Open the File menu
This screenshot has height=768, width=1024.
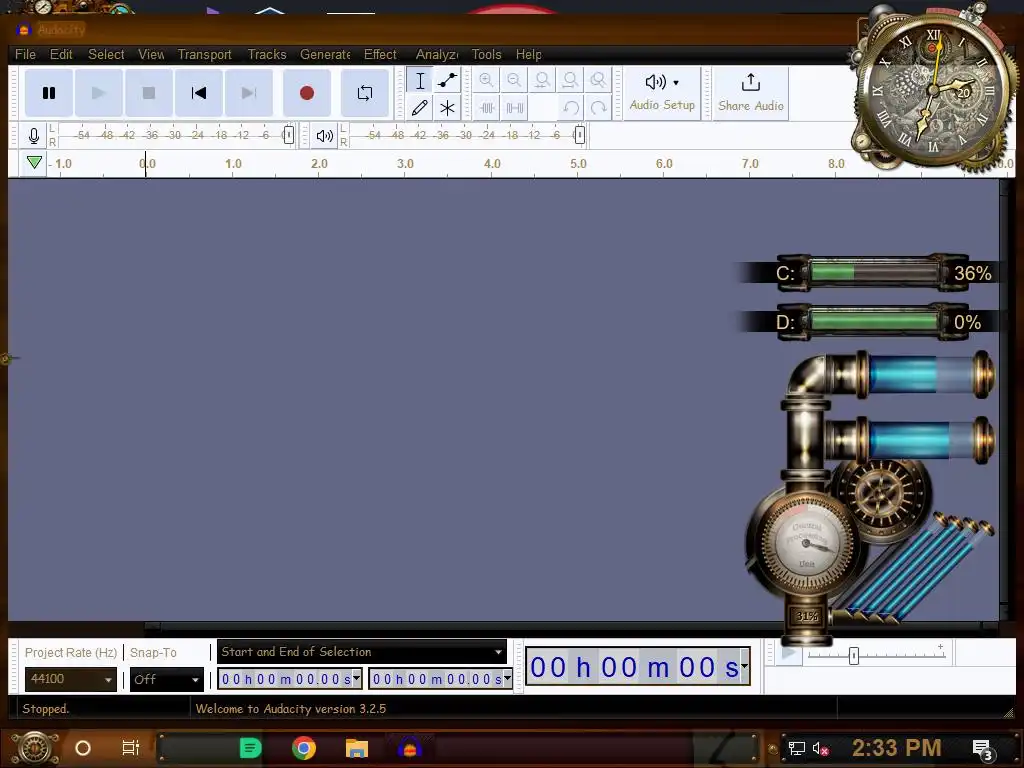tap(25, 54)
